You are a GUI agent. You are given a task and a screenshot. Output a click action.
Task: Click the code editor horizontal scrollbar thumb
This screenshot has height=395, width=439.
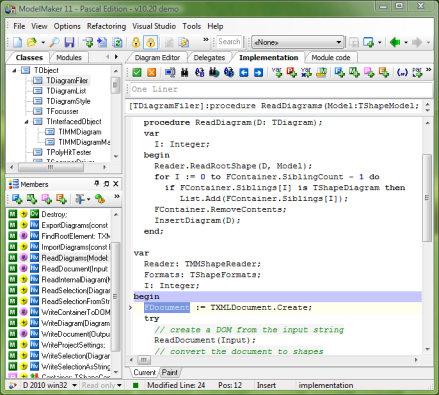click(x=144, y=360)
